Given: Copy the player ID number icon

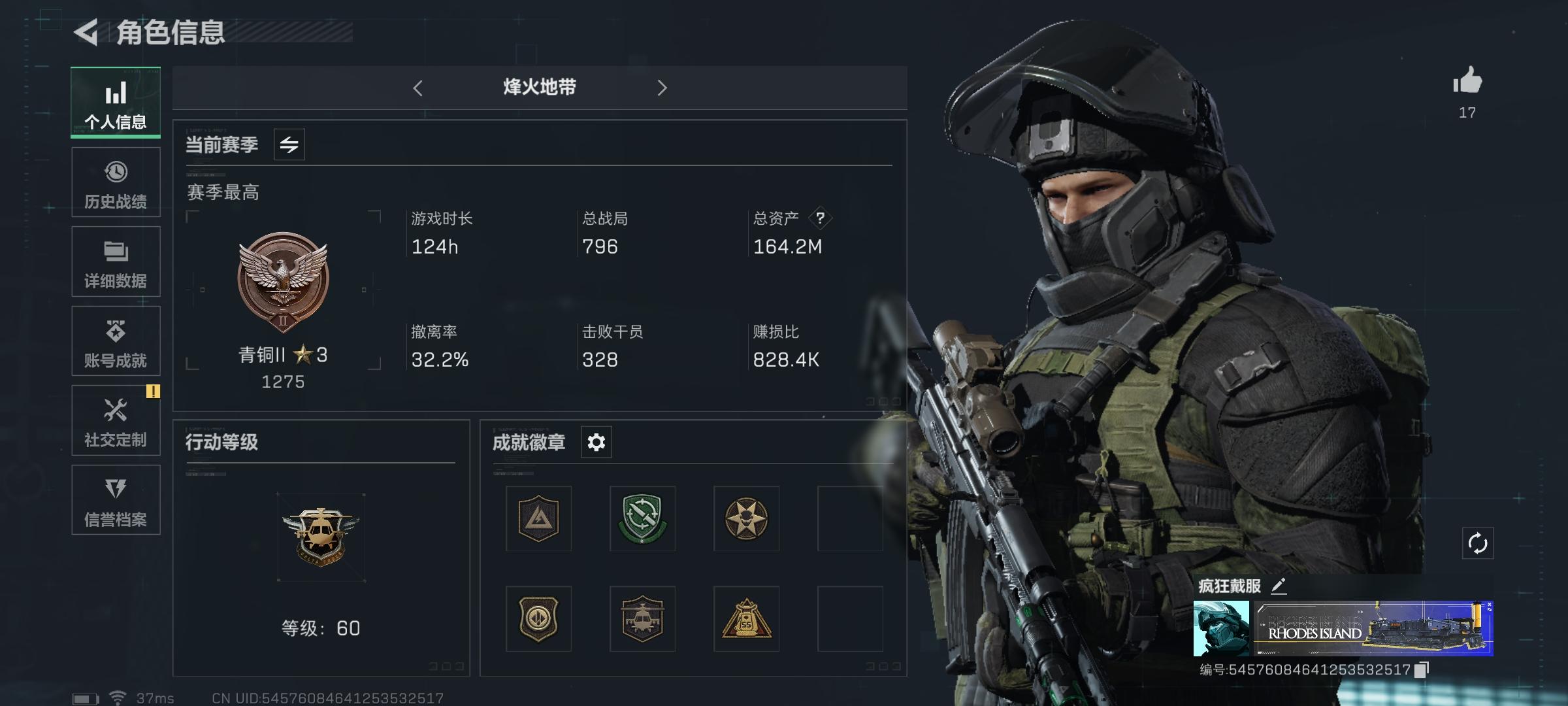Looking at the screenshot, I should point(1422,669).
